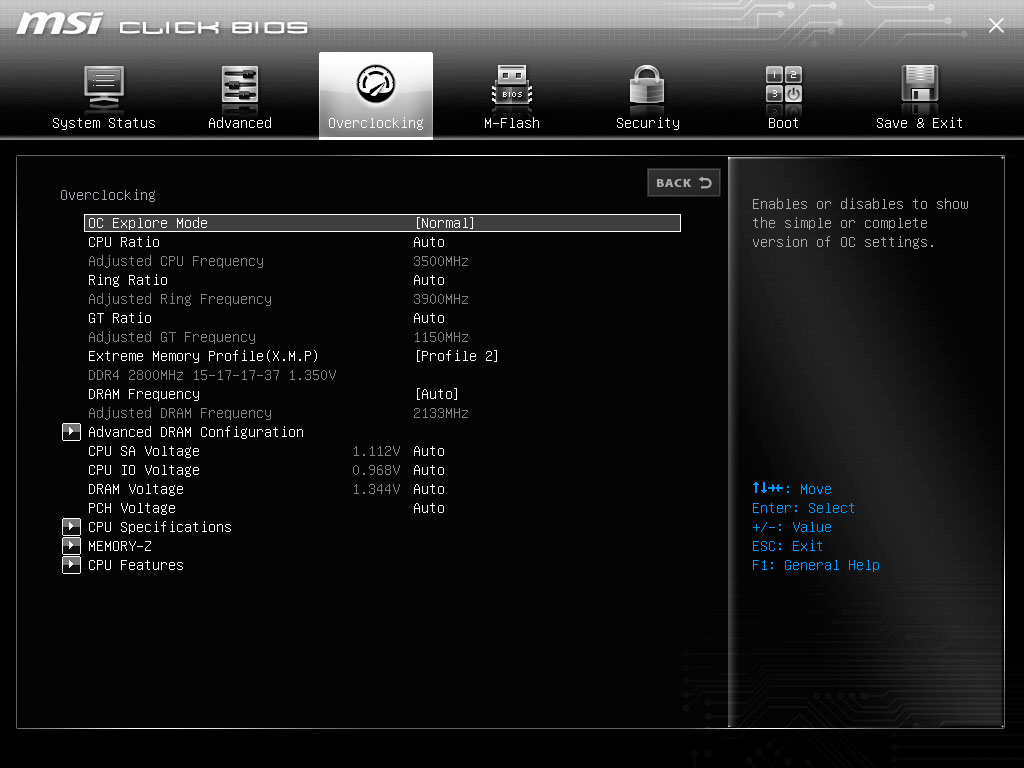The width and height of the screenshot is (1024, 768).
Task: Select the DRAM Voltage label
Action: click(136, 489)
